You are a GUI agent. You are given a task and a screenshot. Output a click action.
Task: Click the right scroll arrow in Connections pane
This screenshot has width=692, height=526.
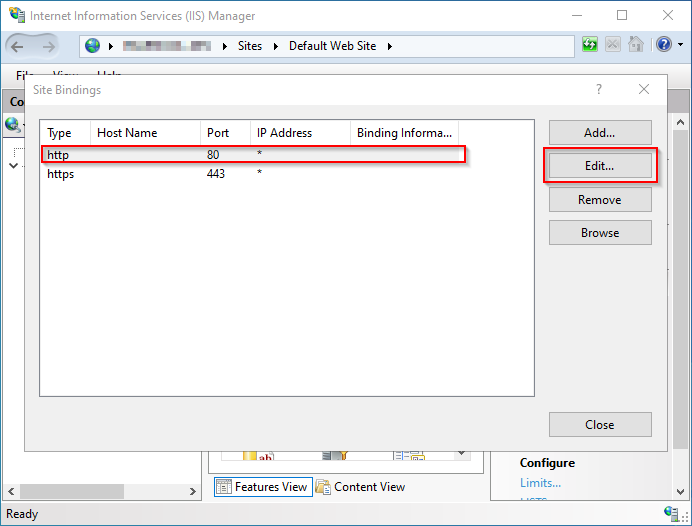coord(192,491)
